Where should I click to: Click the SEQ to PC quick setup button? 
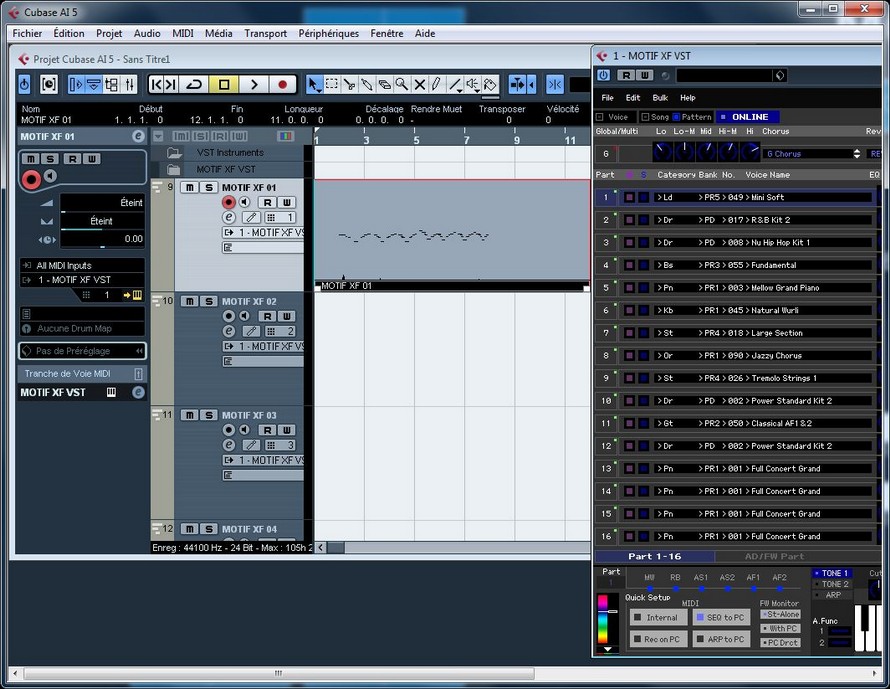[720, 618]
